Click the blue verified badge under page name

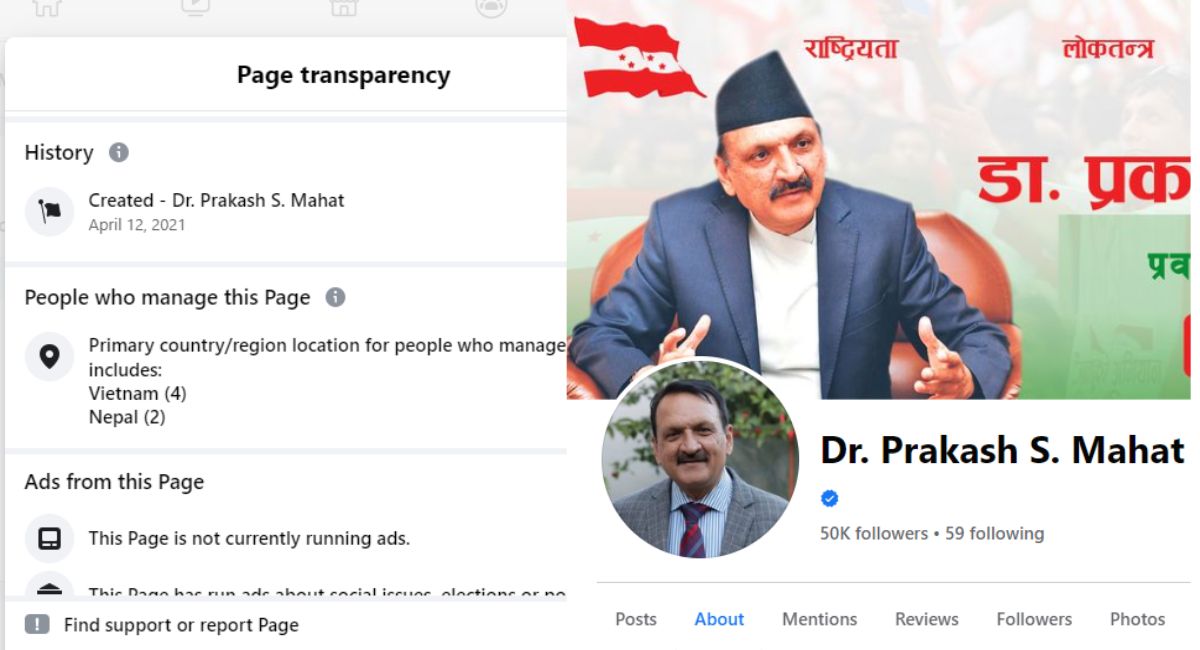point(829,498)
